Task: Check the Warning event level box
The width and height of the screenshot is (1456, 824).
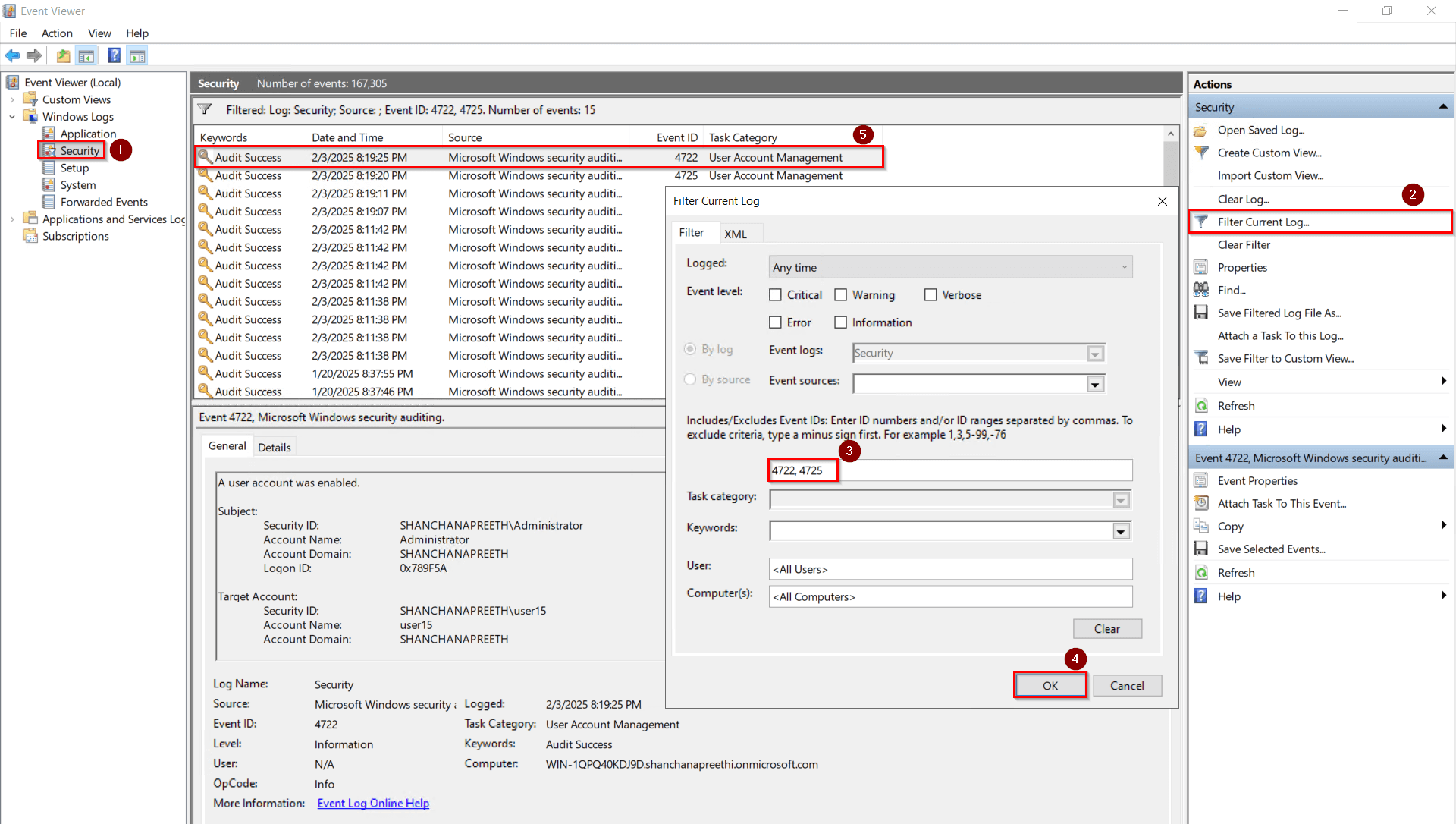Action: (x=840, y=294)
